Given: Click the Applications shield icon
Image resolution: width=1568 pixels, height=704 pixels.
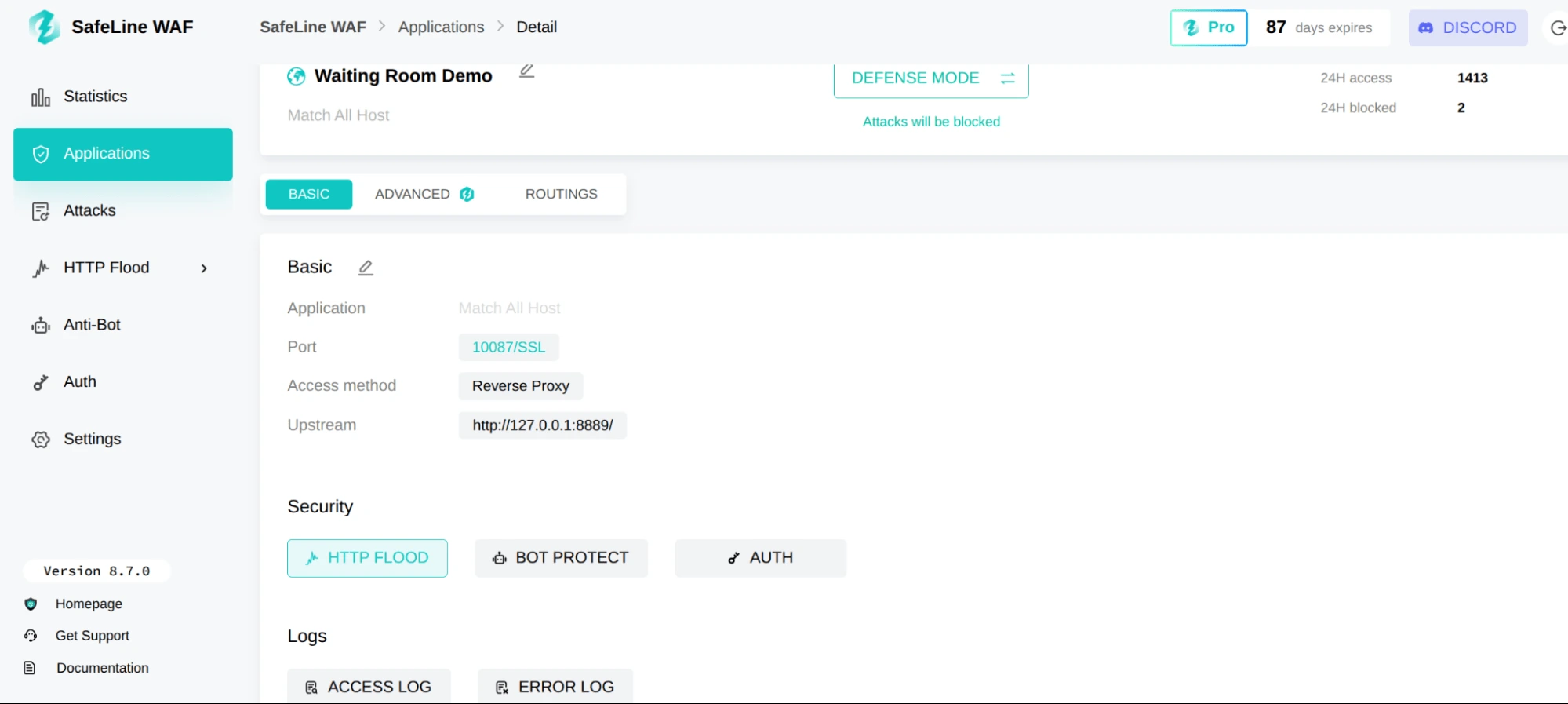Looking at the screenshot, I should pyautogui.click(x=41, y=154).
